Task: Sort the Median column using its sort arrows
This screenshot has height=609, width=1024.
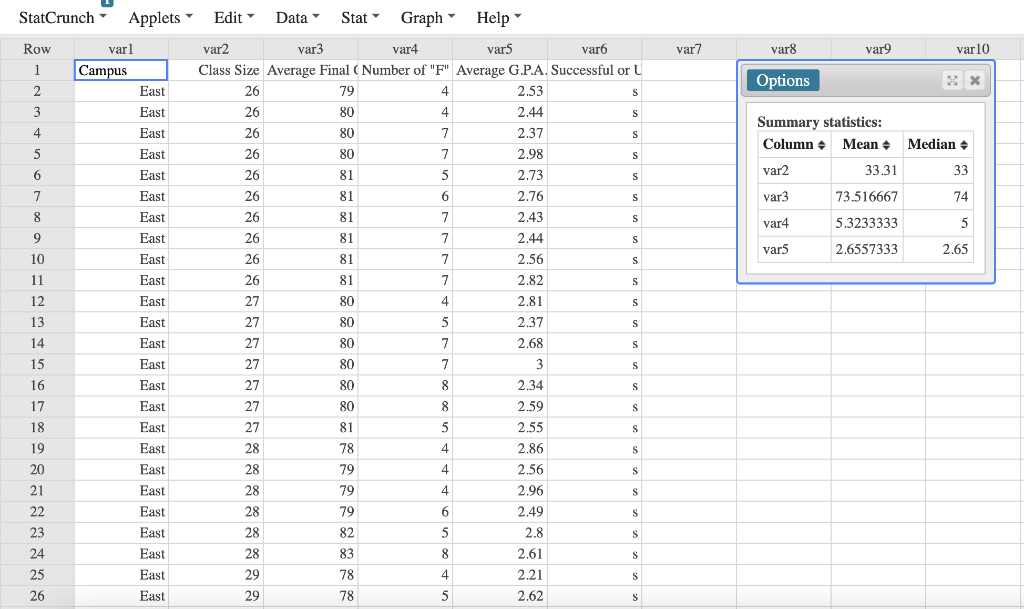Action: coord(962,144)
